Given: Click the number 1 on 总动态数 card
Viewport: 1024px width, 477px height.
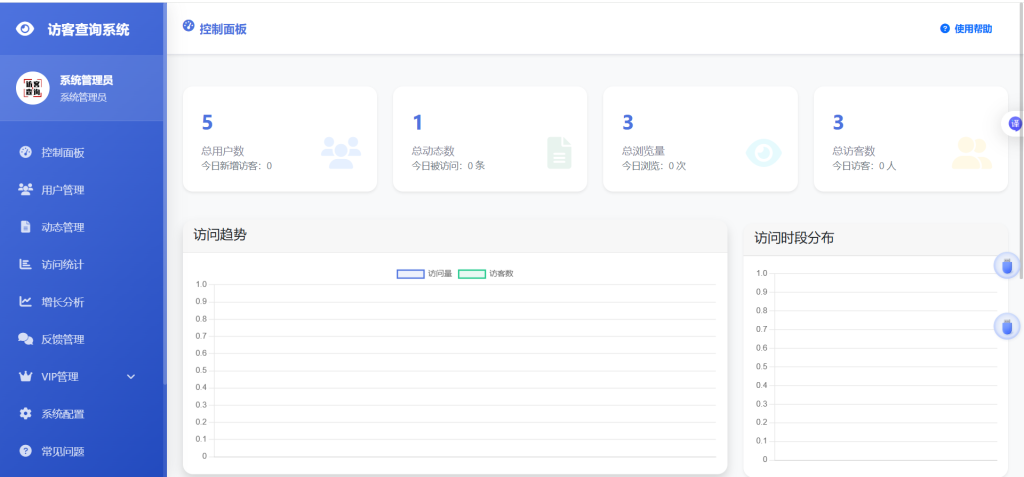Looking at the screenshot, I should tap(417, 122).
